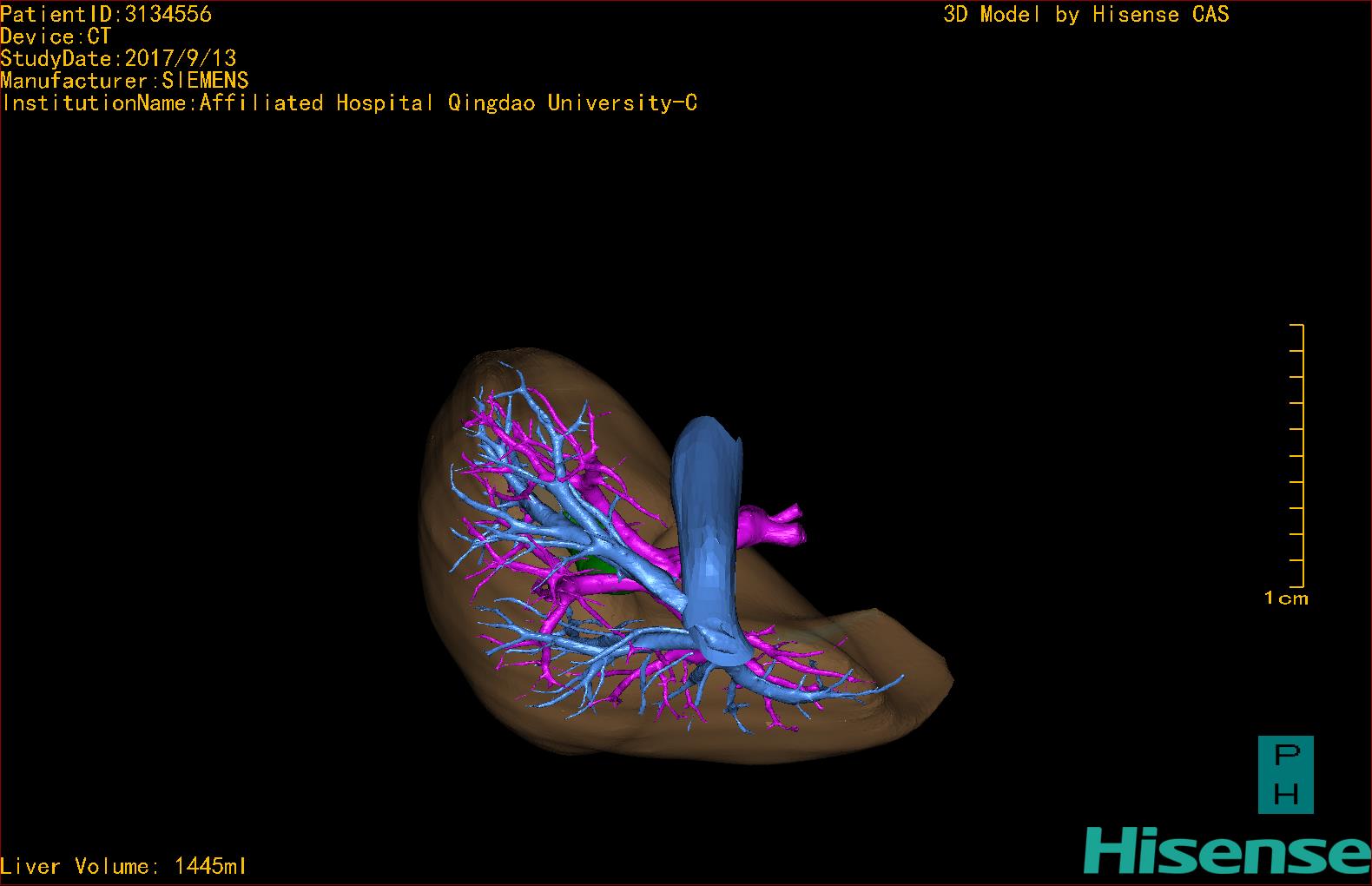Click the PH orientation indicator box
Image resolution: width=1372 pixels, height=886 pixels.
tap(1286, 775)
